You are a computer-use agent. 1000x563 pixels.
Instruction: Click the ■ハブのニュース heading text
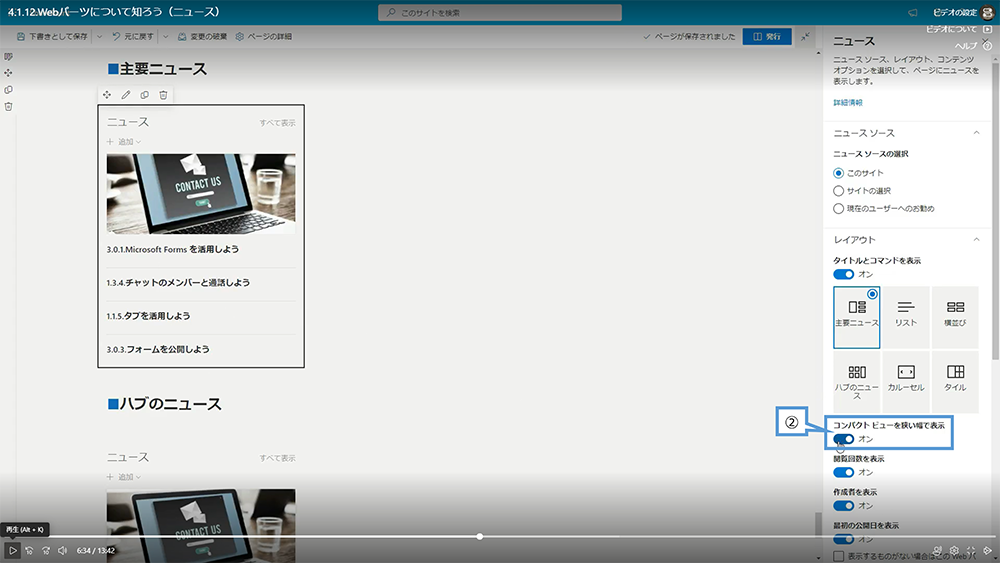click(165, 404)
